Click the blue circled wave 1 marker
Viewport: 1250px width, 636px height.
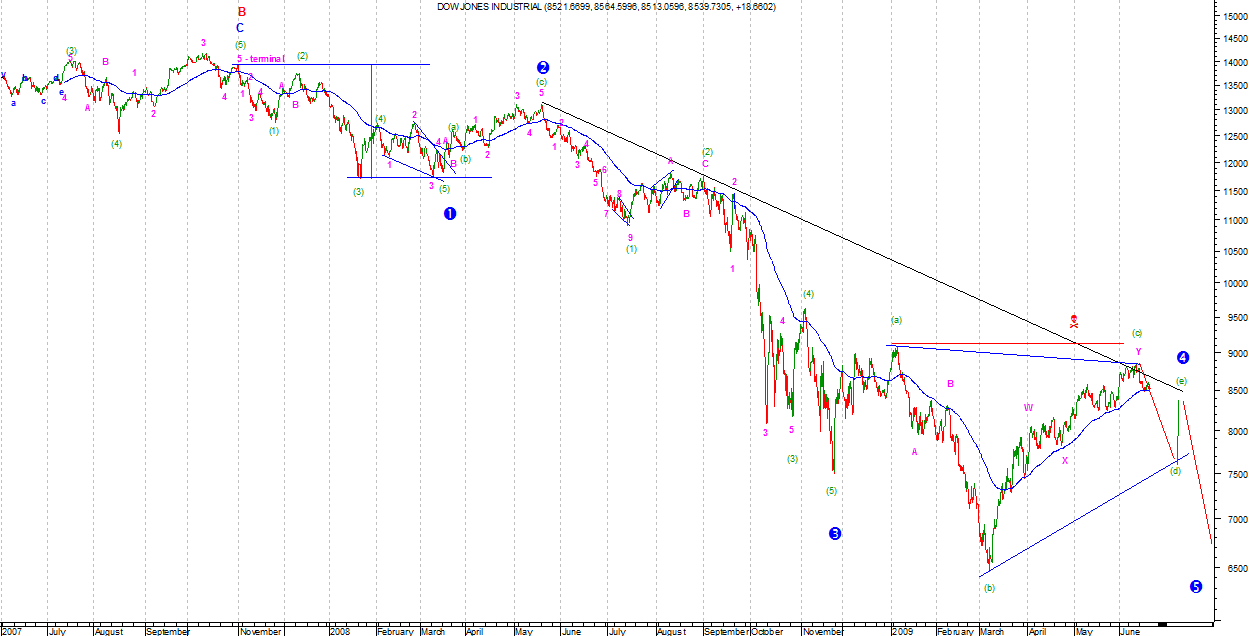tap(450, 214)
